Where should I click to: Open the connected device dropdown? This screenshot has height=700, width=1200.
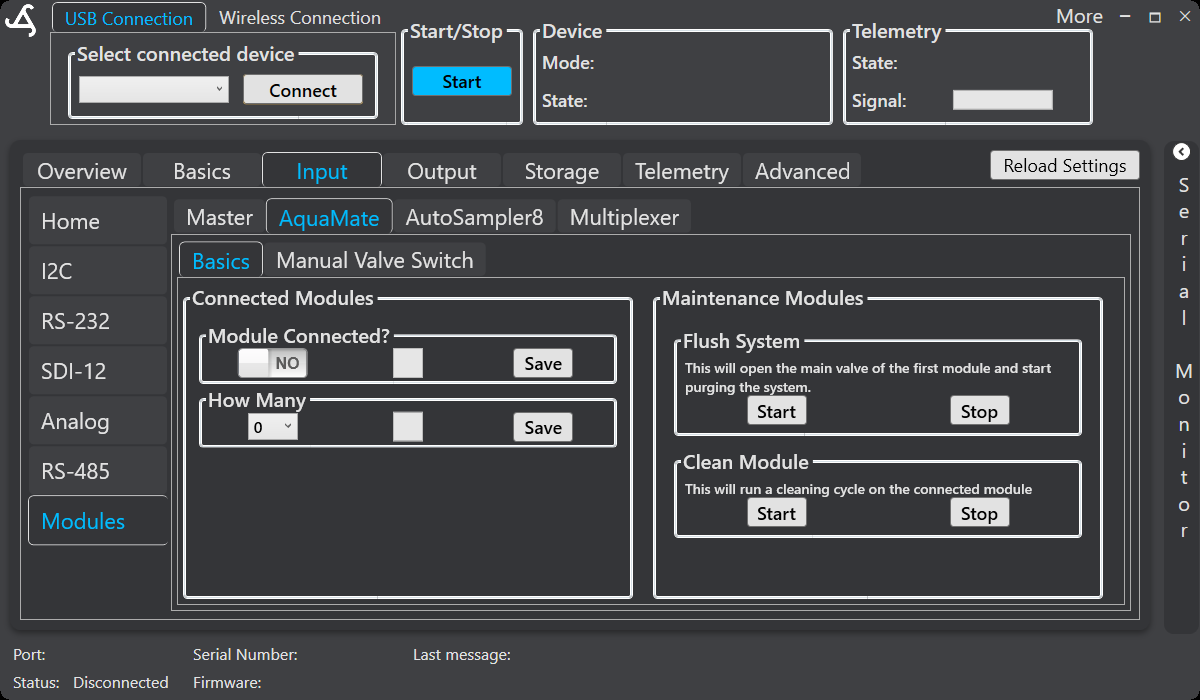(154, 90)
